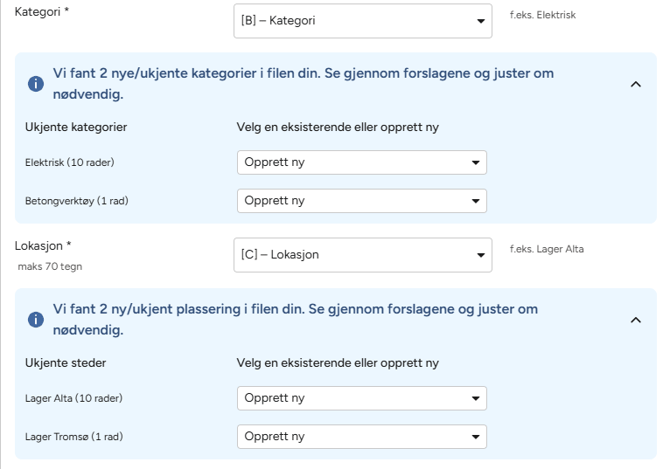Open Opprett ny dropdown for Elektrisk
This screenshot has height=469, width=670.
point(362,162)
